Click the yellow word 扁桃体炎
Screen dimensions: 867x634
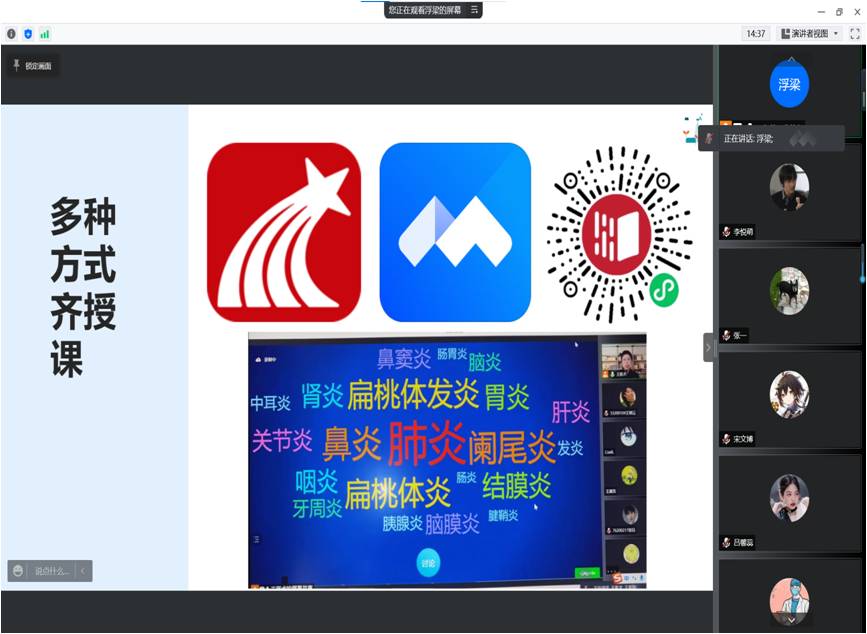click(x=398, y=493)
